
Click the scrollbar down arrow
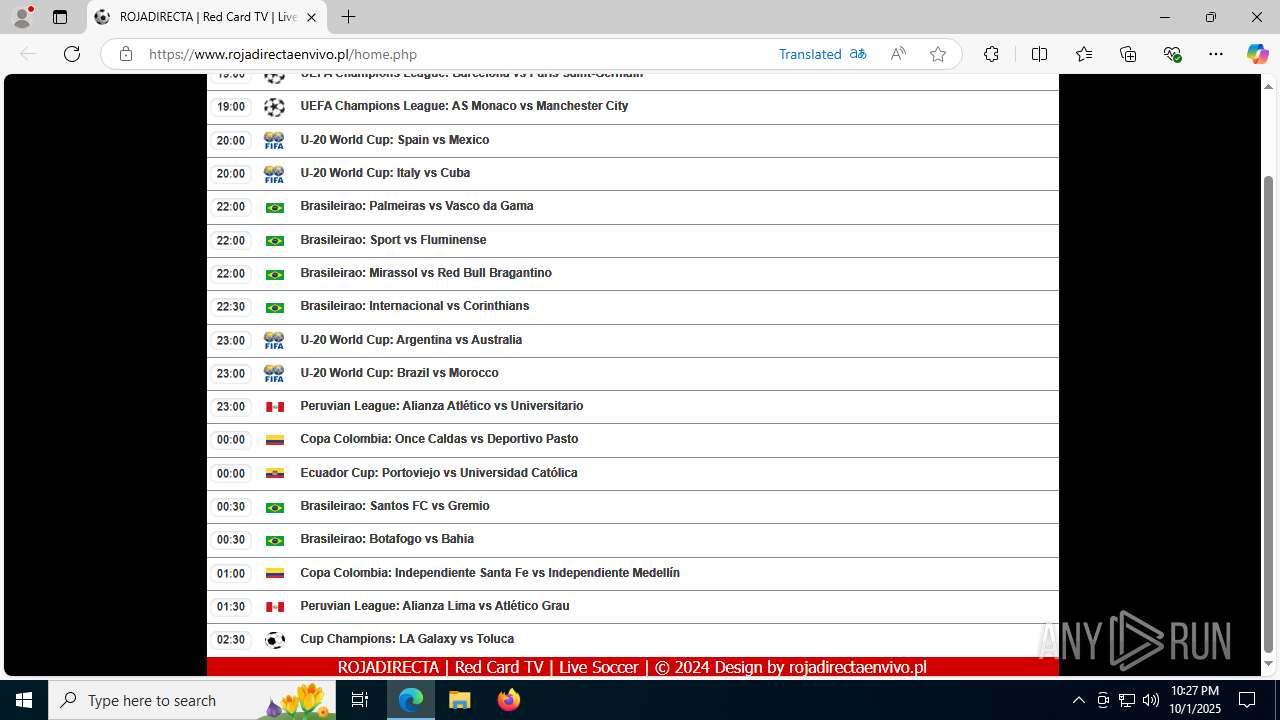1269,664
